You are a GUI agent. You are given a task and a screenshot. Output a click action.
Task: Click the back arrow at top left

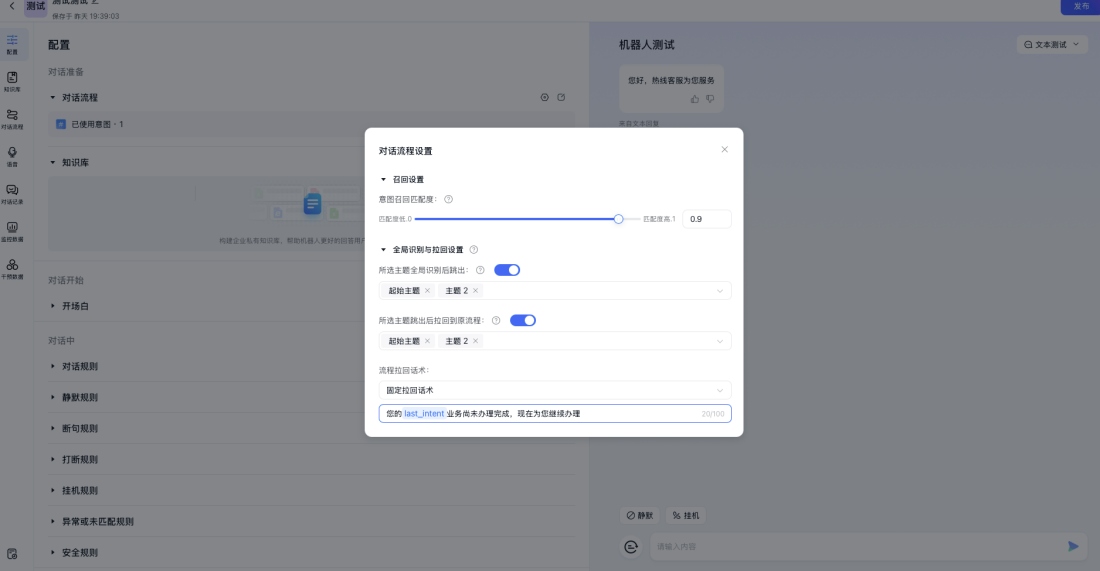pos(12,6)
